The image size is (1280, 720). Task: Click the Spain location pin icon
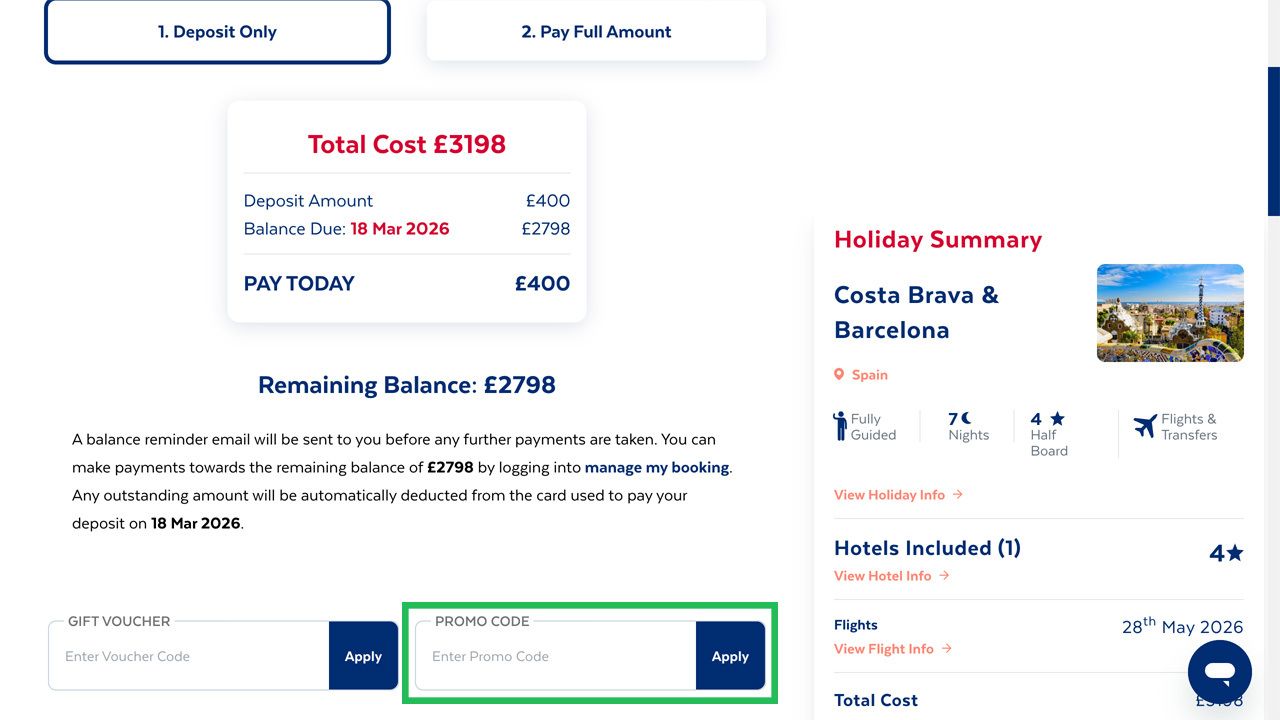[840, 374]
